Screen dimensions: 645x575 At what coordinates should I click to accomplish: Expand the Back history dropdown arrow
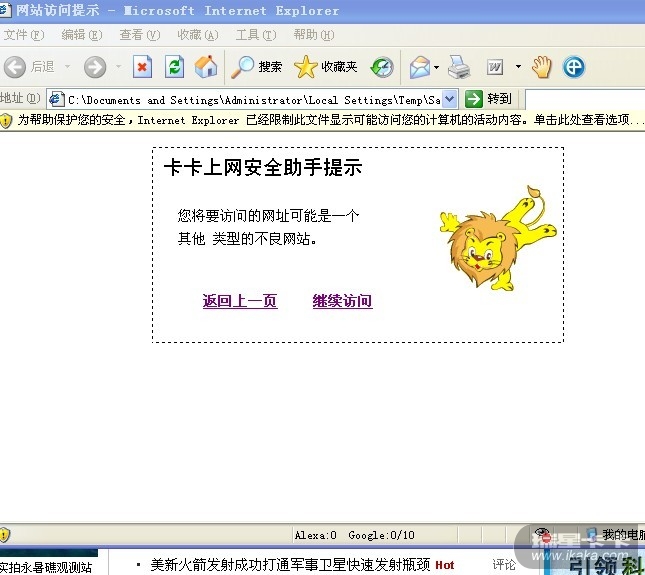[67, 66]
